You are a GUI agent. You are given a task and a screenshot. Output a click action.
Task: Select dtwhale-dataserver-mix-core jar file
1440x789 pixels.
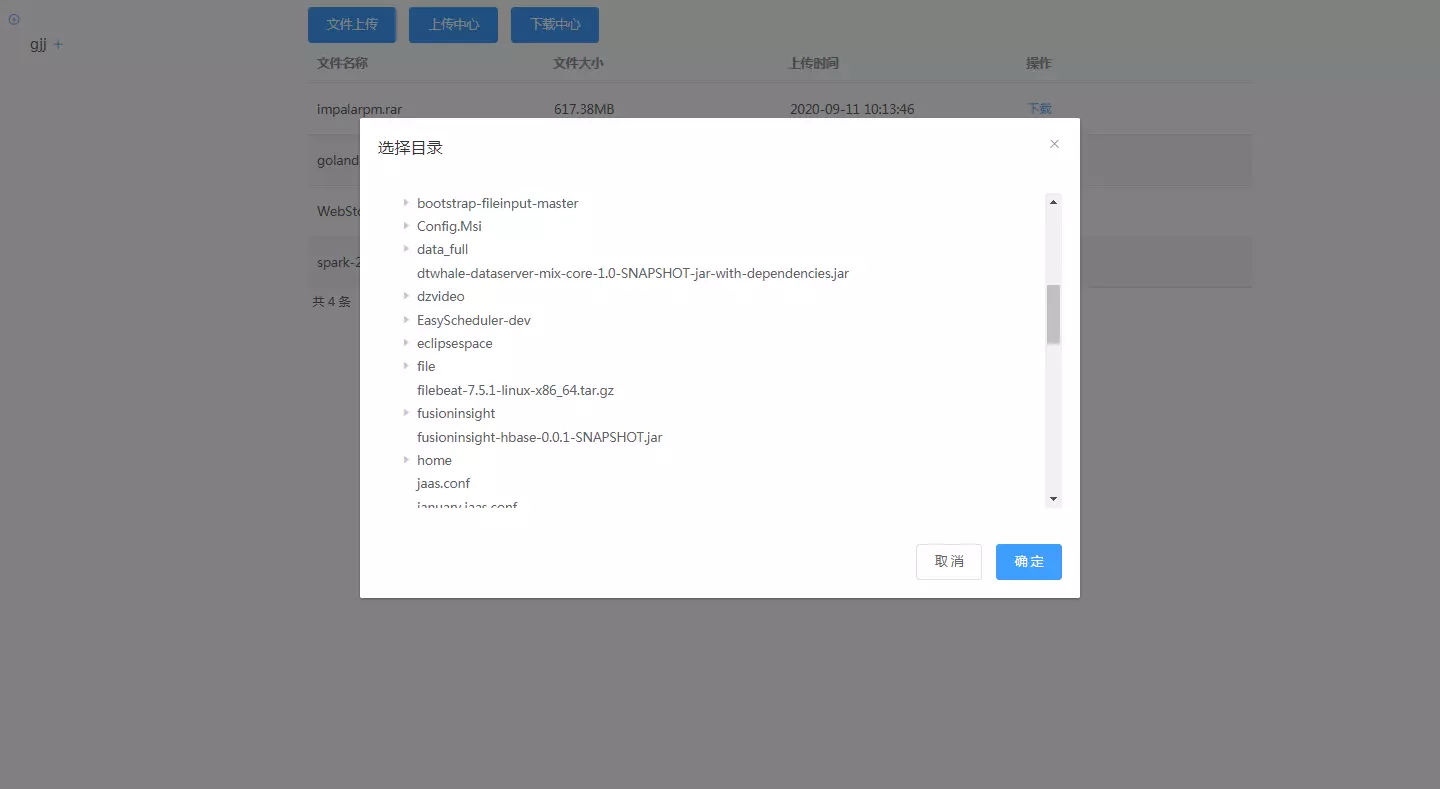[x=632, y=273]
